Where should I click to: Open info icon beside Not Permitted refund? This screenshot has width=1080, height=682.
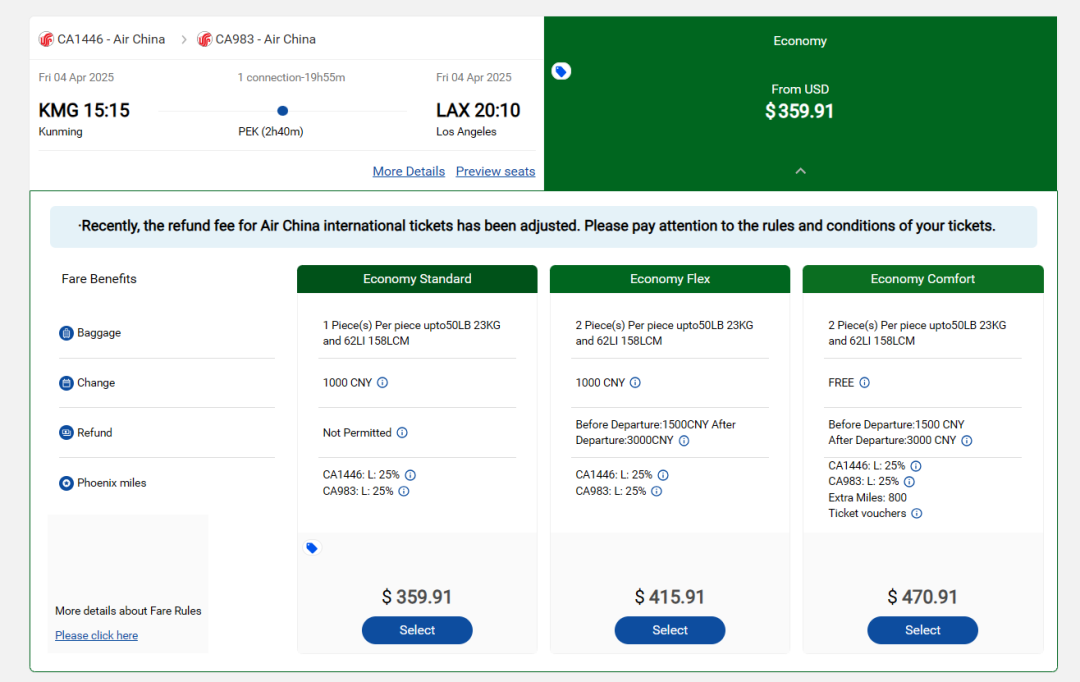pyautogui.click(x=402, y=433)
